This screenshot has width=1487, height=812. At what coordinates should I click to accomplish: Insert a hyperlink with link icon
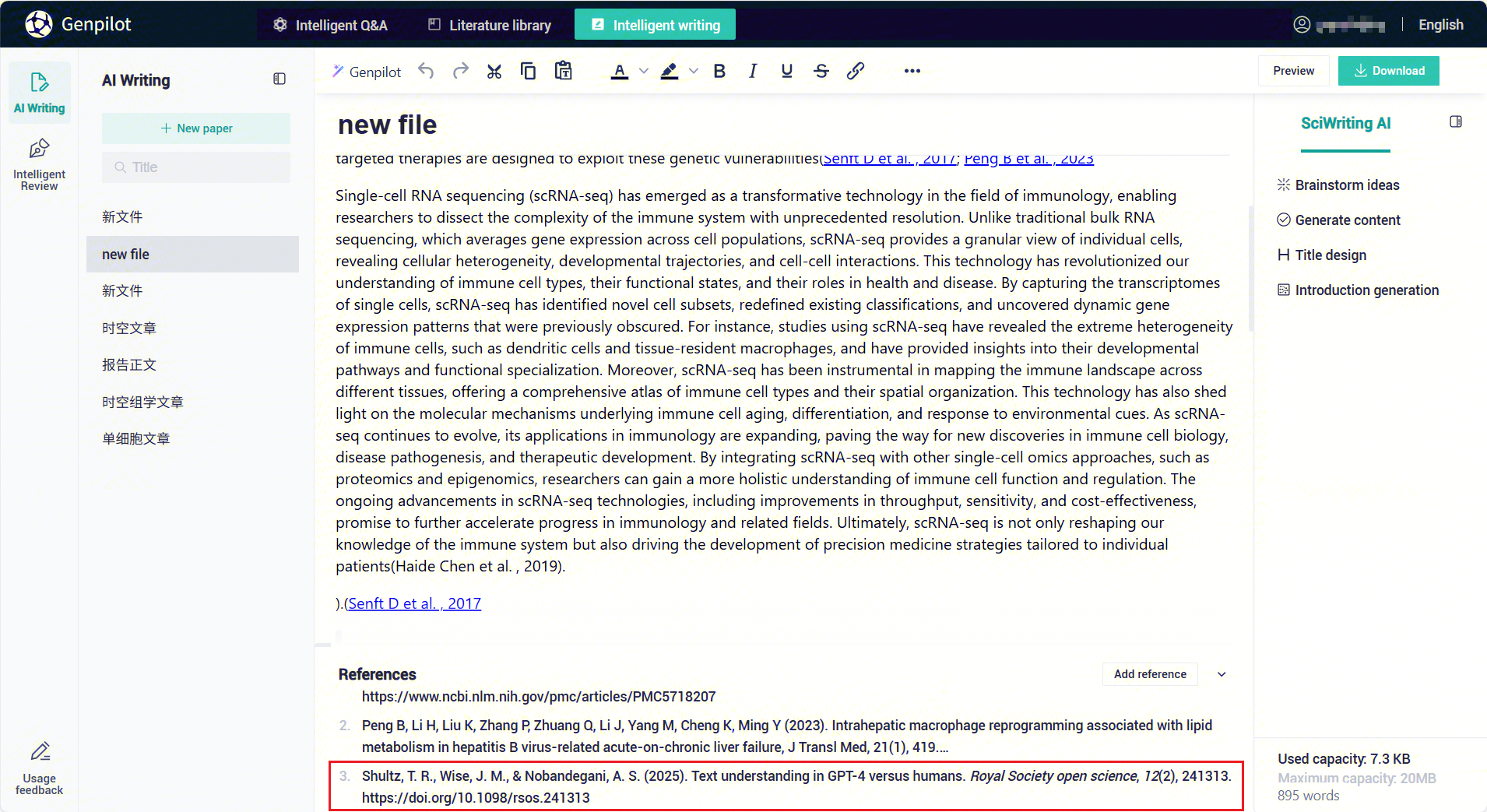coord(856,71)
